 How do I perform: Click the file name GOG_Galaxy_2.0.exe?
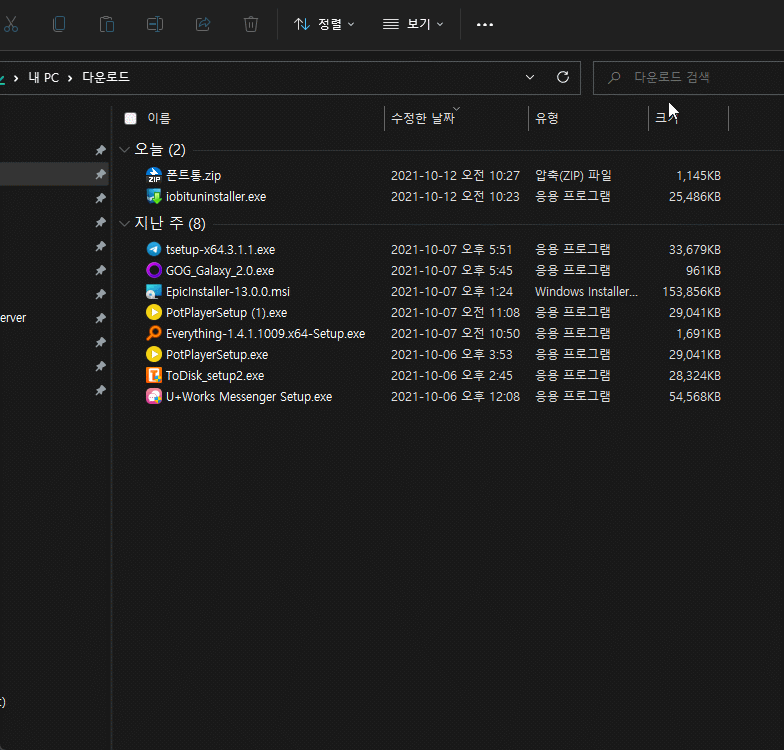click(x=220, y=270)
